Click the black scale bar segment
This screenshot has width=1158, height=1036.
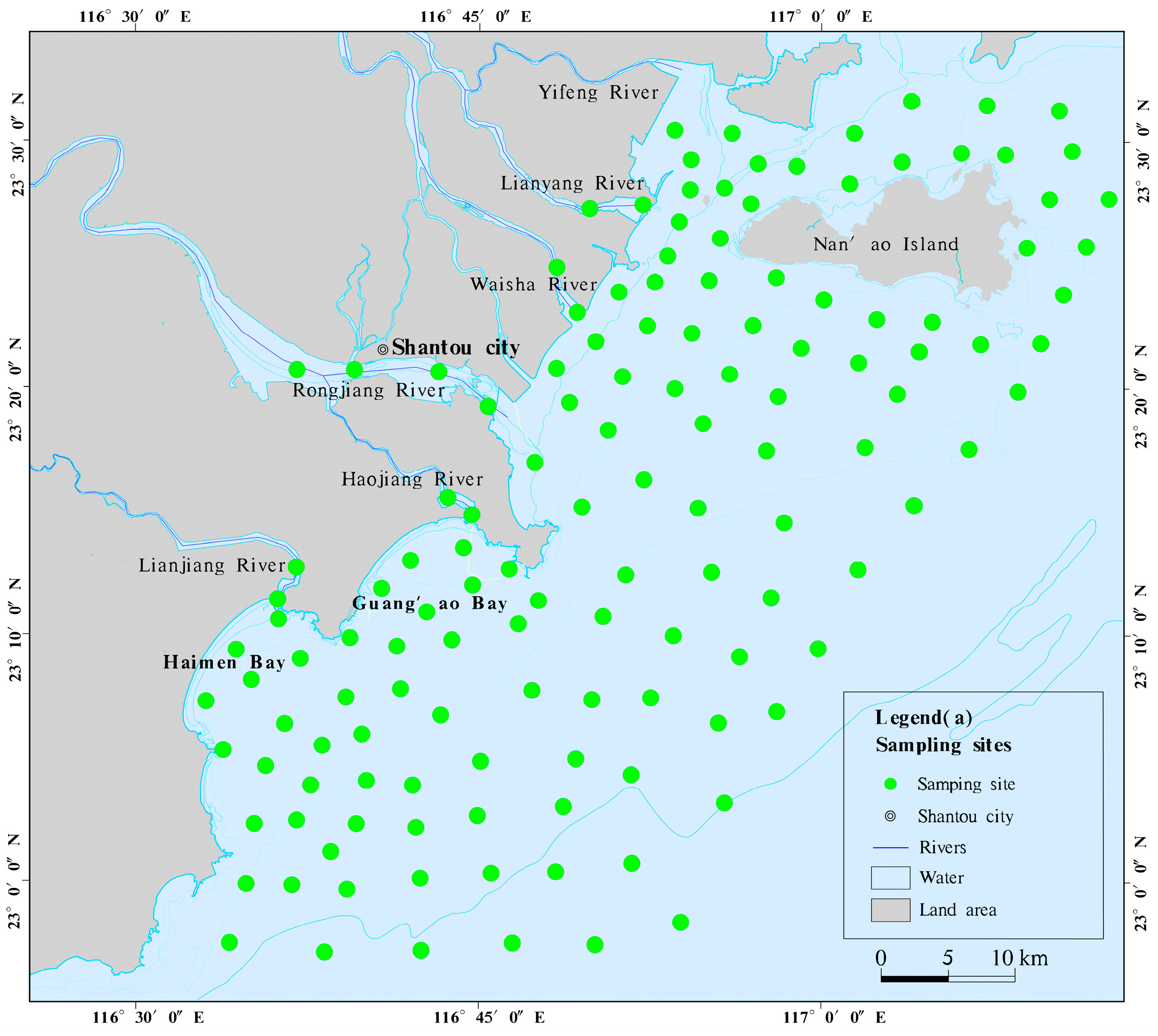pyautogui.click(x=914, y=979)
